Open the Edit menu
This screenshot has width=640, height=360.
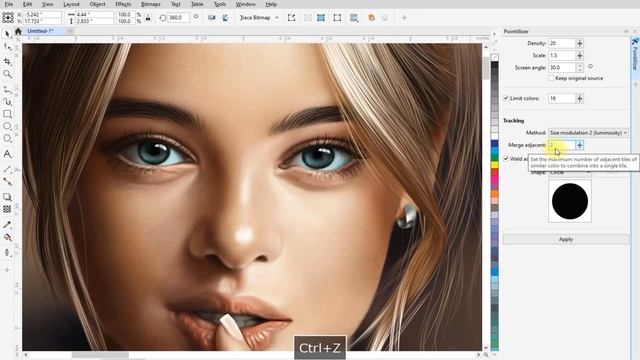pyautogui.click(x=27, y=4)
